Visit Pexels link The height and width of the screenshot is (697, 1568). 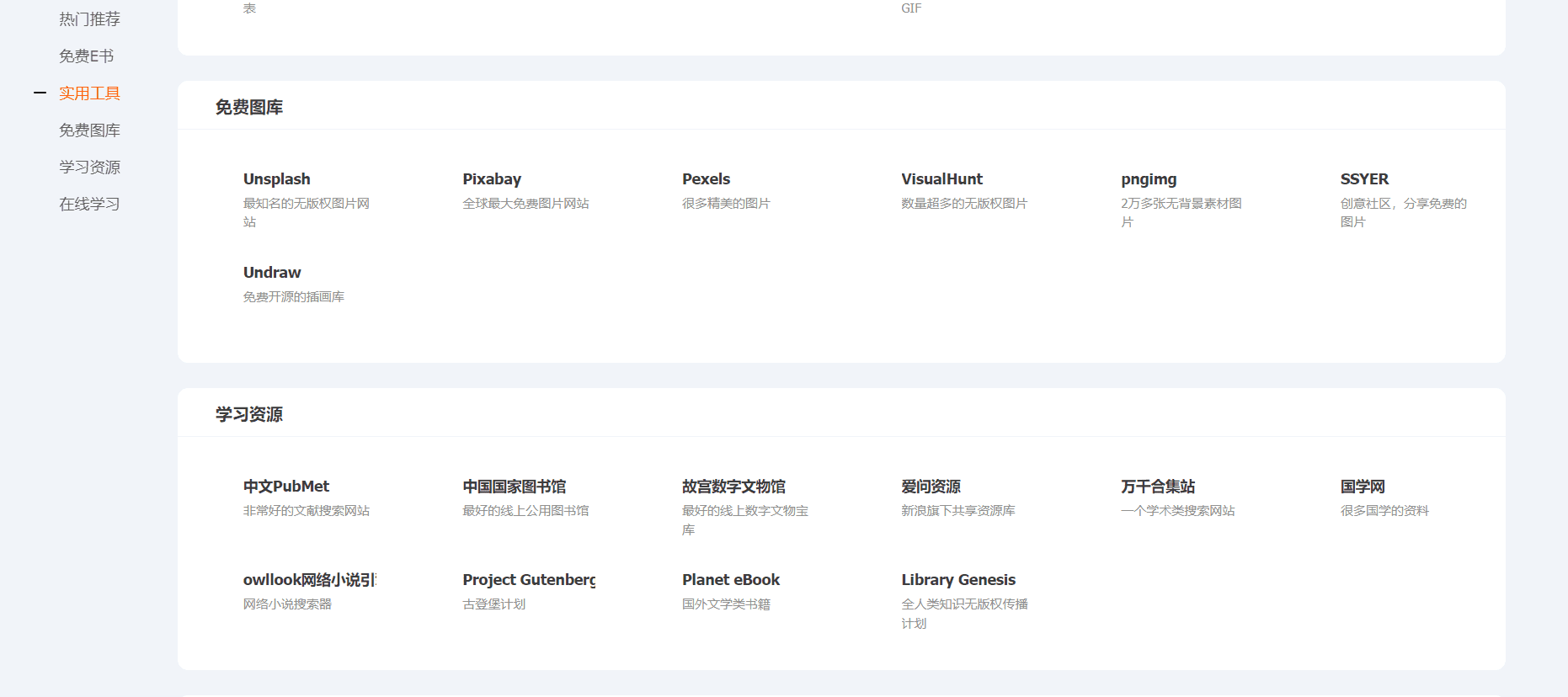point(706,179)
